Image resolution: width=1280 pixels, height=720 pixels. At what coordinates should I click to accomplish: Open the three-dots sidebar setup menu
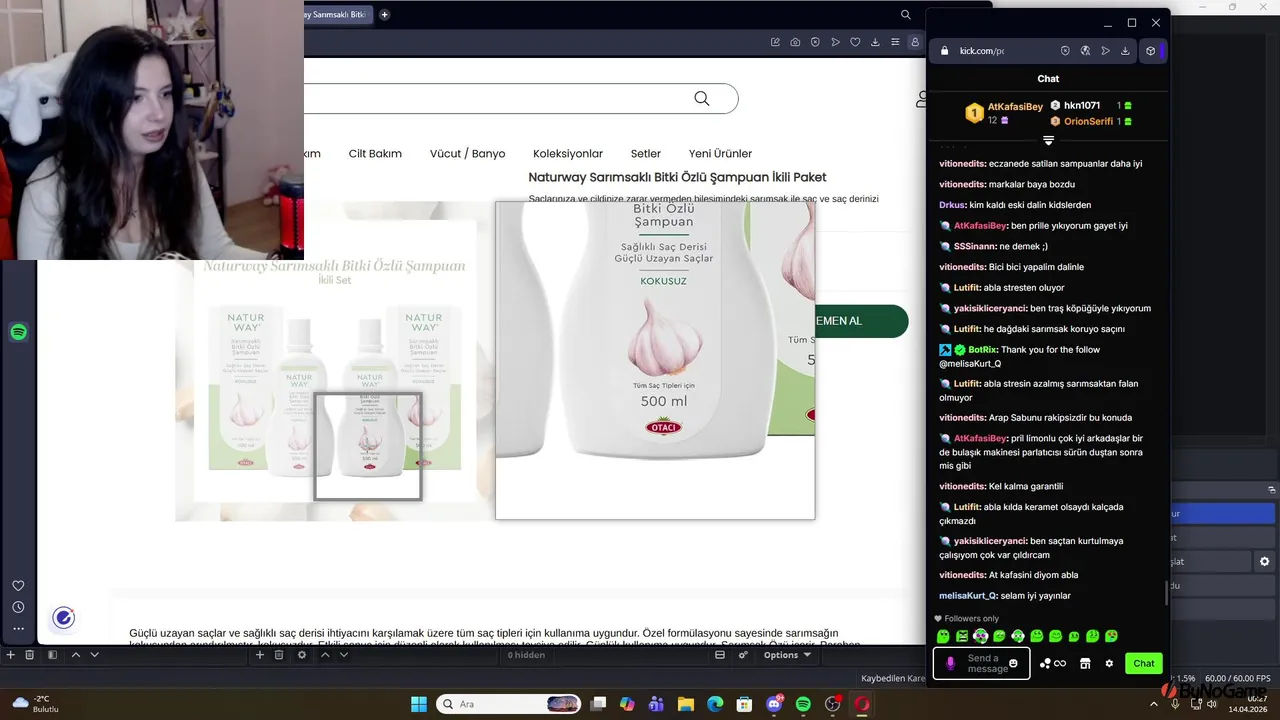(x=18, y=629)
